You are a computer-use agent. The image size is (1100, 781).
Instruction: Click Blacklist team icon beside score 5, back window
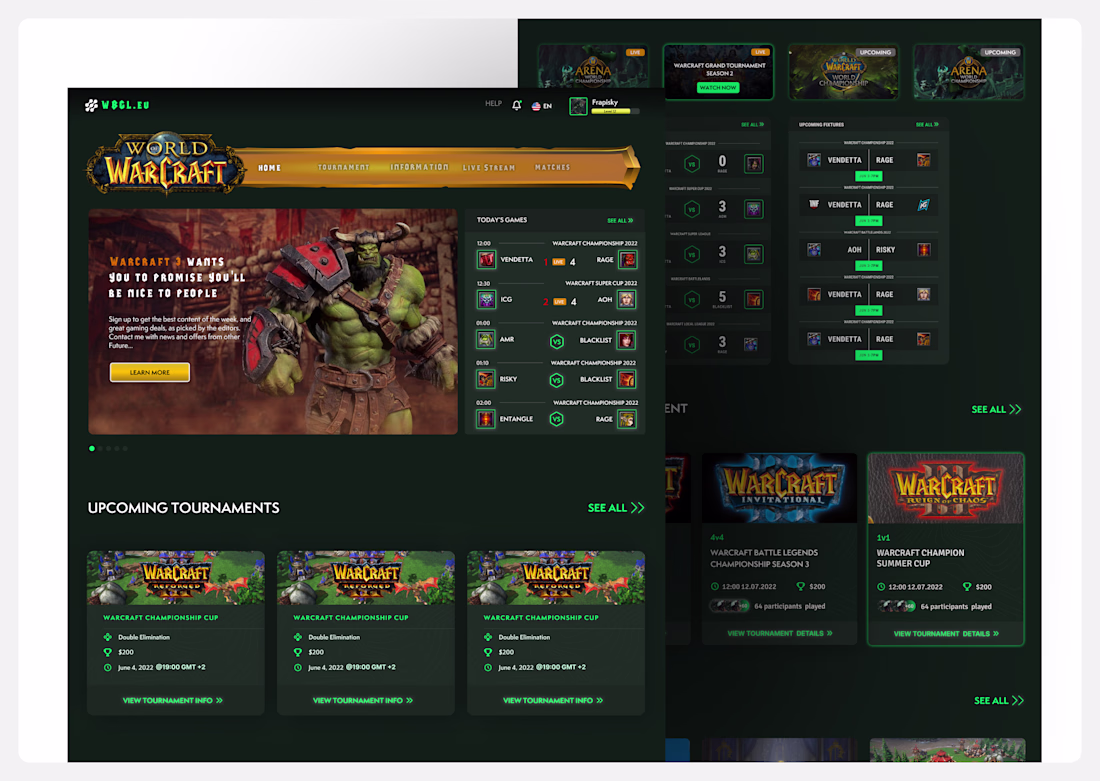tap(753, 300)
